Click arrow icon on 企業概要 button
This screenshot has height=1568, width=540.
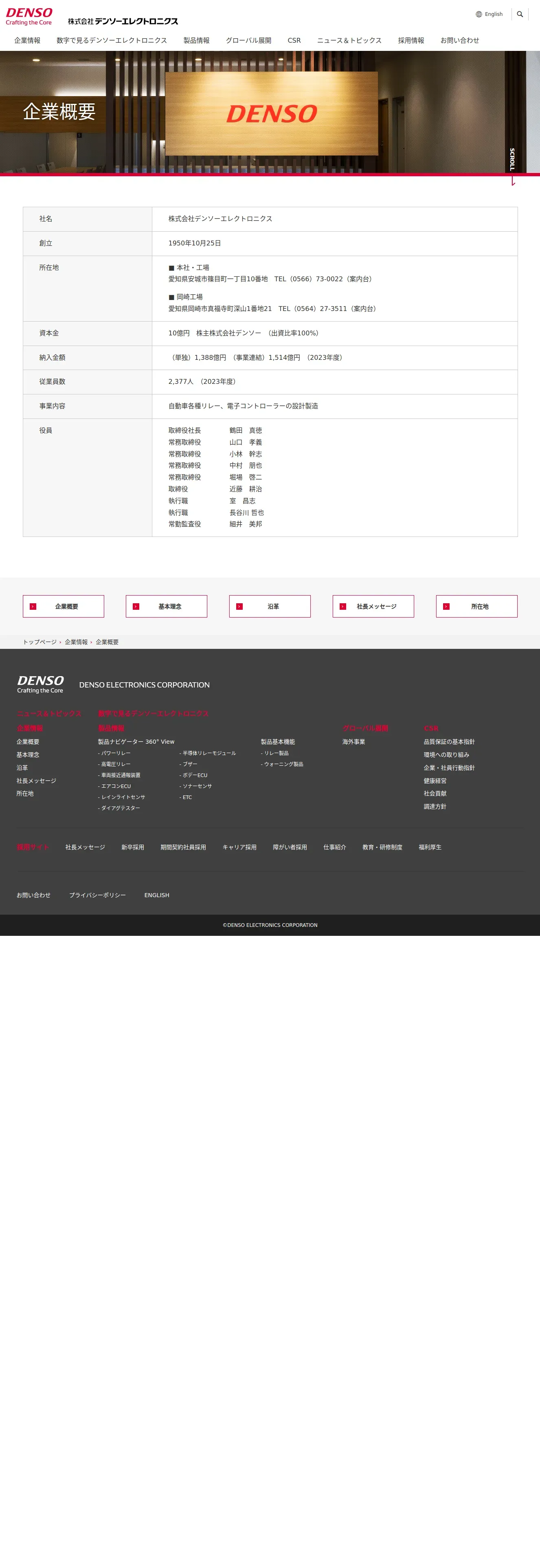point(33,606)
